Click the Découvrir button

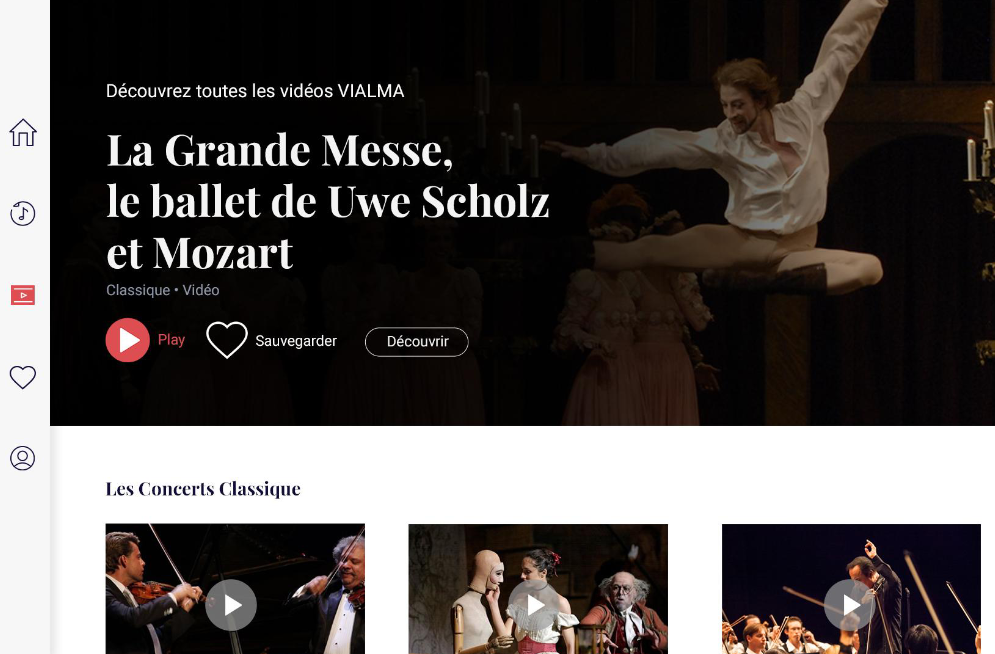pos(417,342)
